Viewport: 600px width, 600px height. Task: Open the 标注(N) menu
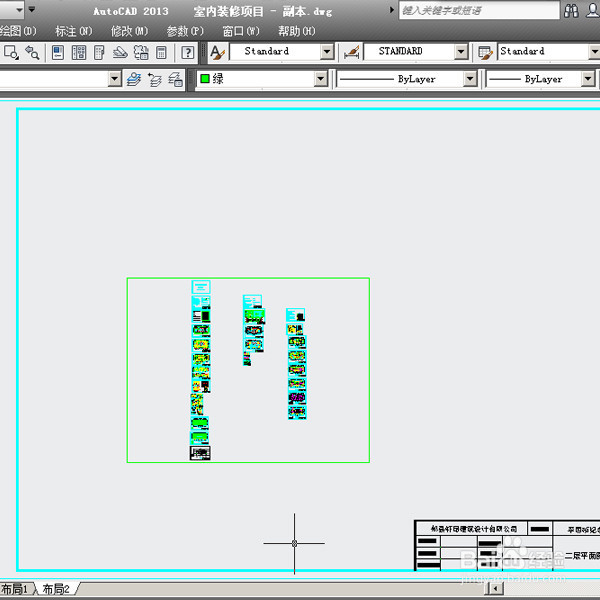tap(74, 31)
